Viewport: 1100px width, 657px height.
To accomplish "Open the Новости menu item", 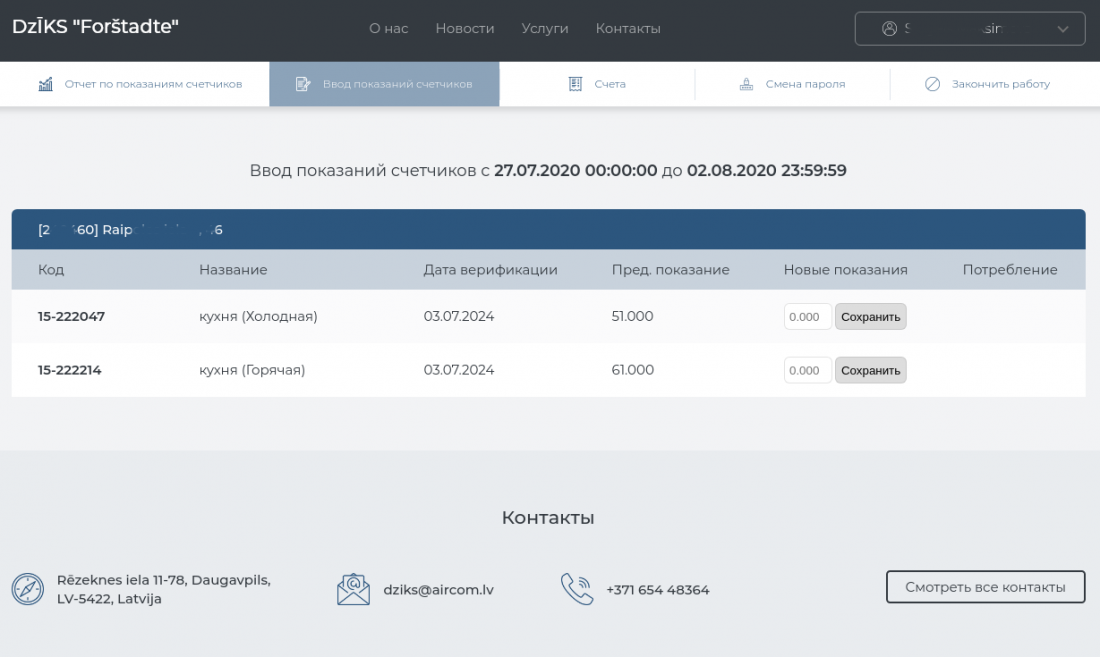I will coord(465,29).
